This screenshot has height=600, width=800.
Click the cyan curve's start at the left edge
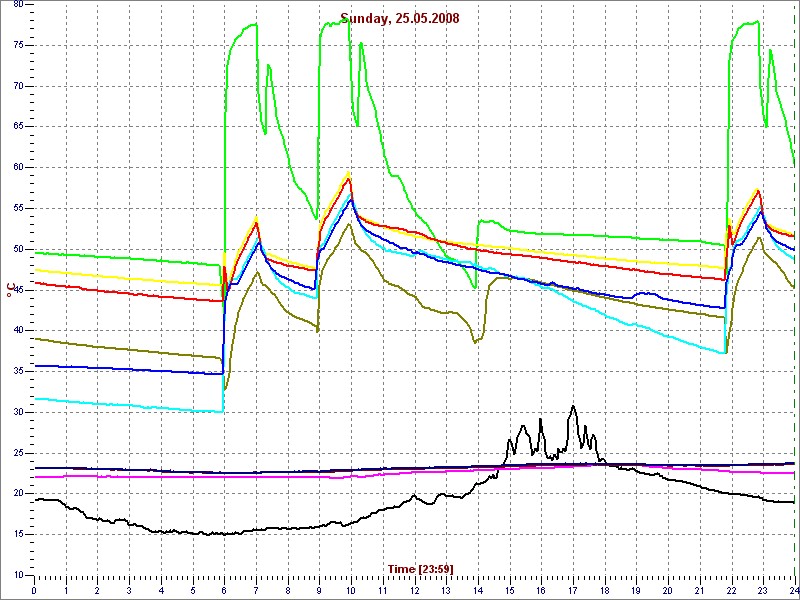pos(36,398)
